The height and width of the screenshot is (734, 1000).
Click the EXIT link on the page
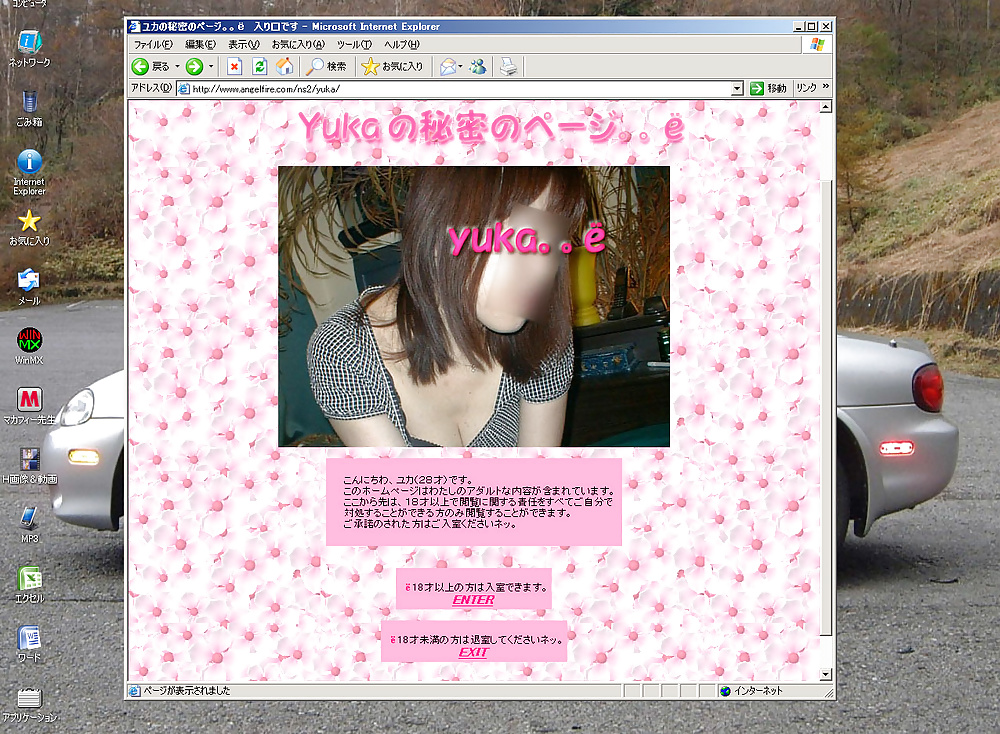[x=473, y=652]
